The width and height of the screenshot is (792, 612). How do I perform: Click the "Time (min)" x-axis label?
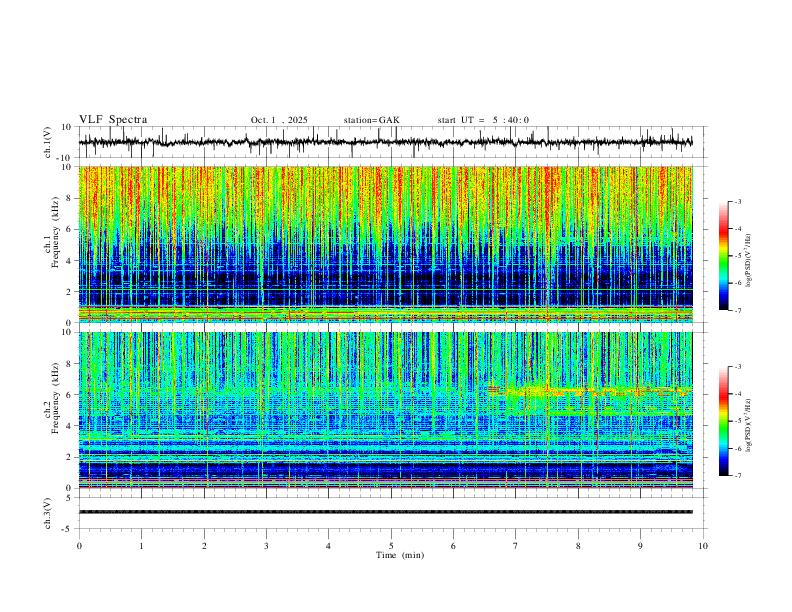click(x=400, y=555)
